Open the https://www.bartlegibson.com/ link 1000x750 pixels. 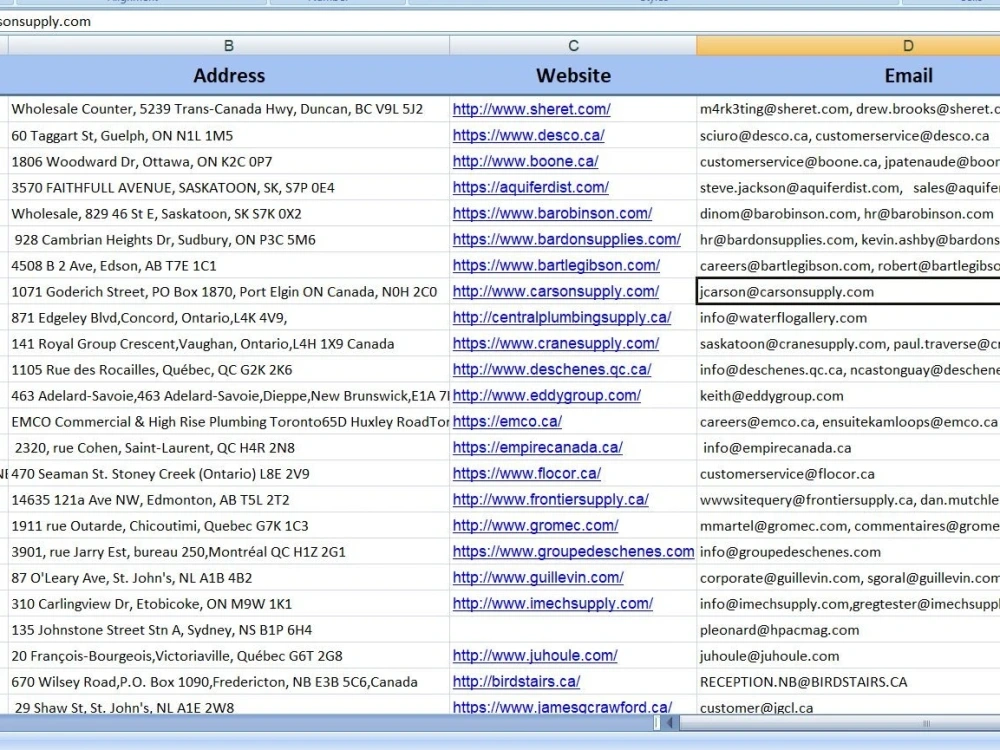[556, 265]
